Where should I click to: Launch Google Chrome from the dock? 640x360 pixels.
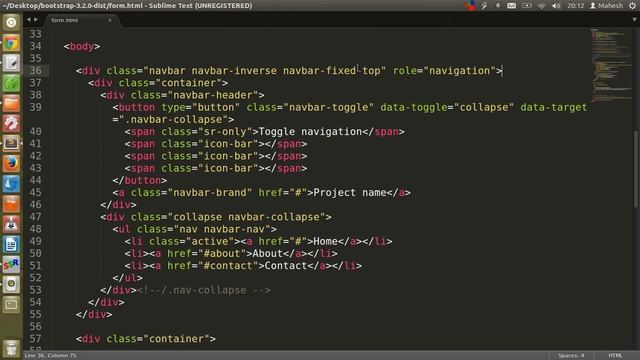pyautogui.click(x=11, y=43)
